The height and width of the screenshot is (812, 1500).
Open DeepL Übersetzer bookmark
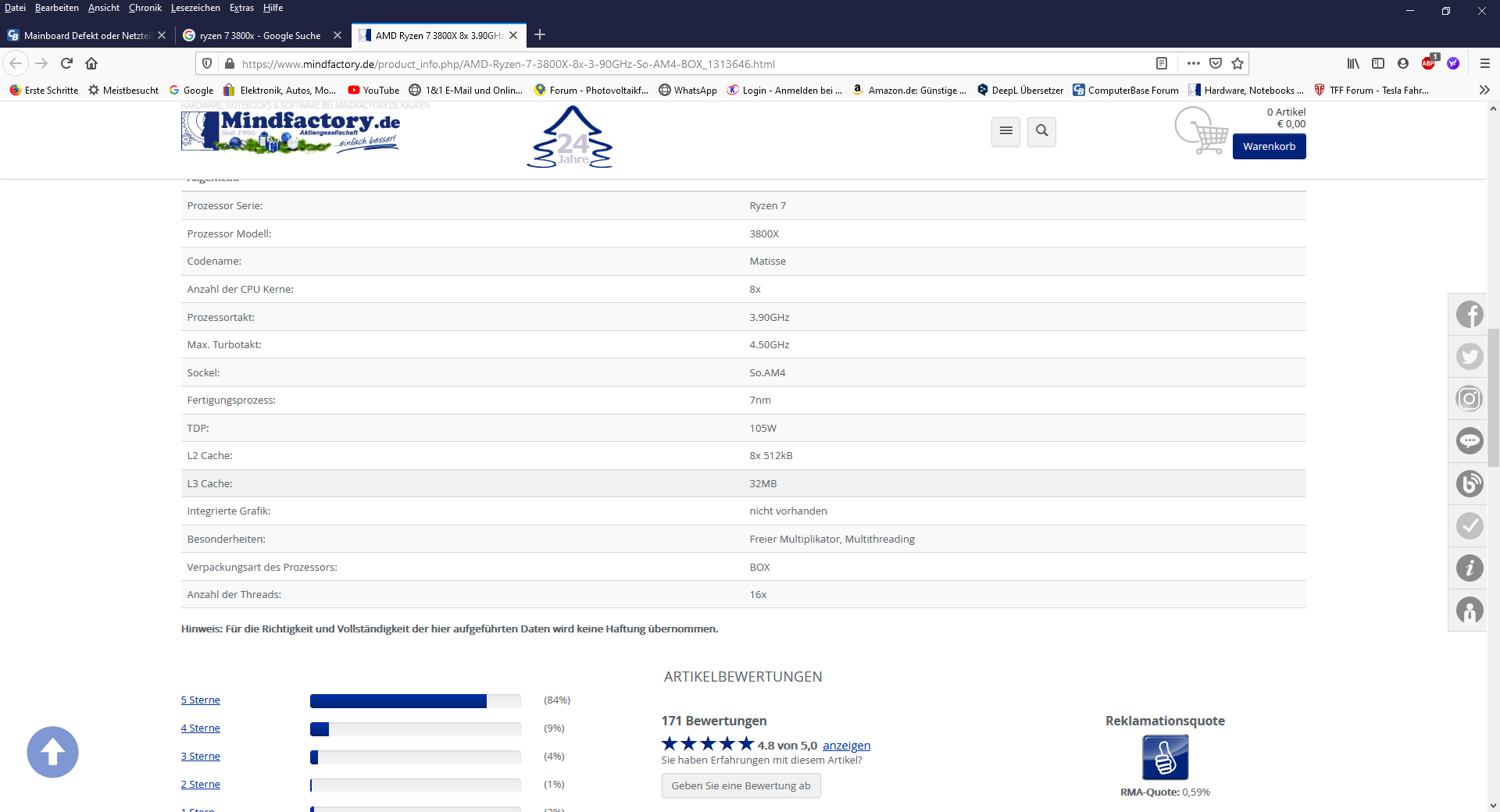1020,90
